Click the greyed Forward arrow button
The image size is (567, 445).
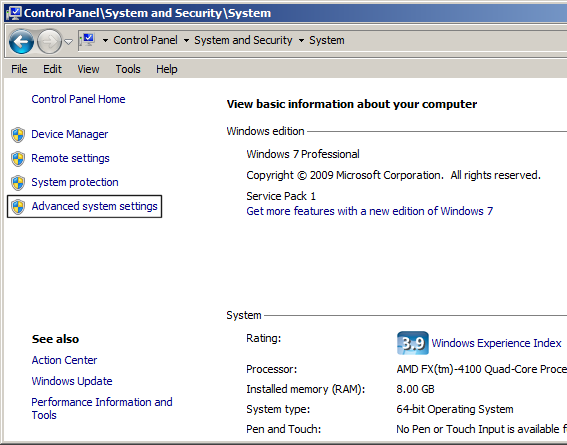point(49,42)
